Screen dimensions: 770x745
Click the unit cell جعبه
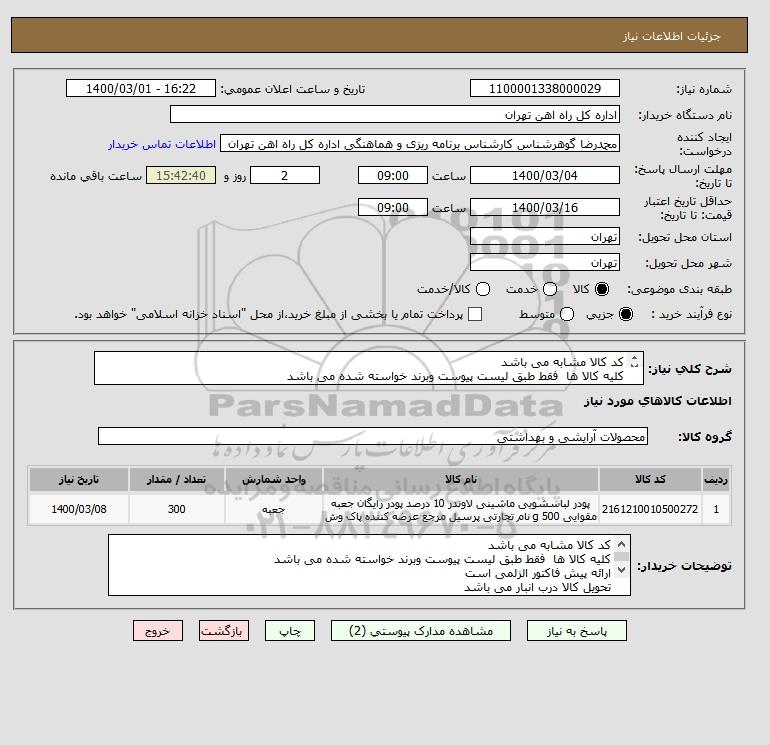(x=274, y=509)
